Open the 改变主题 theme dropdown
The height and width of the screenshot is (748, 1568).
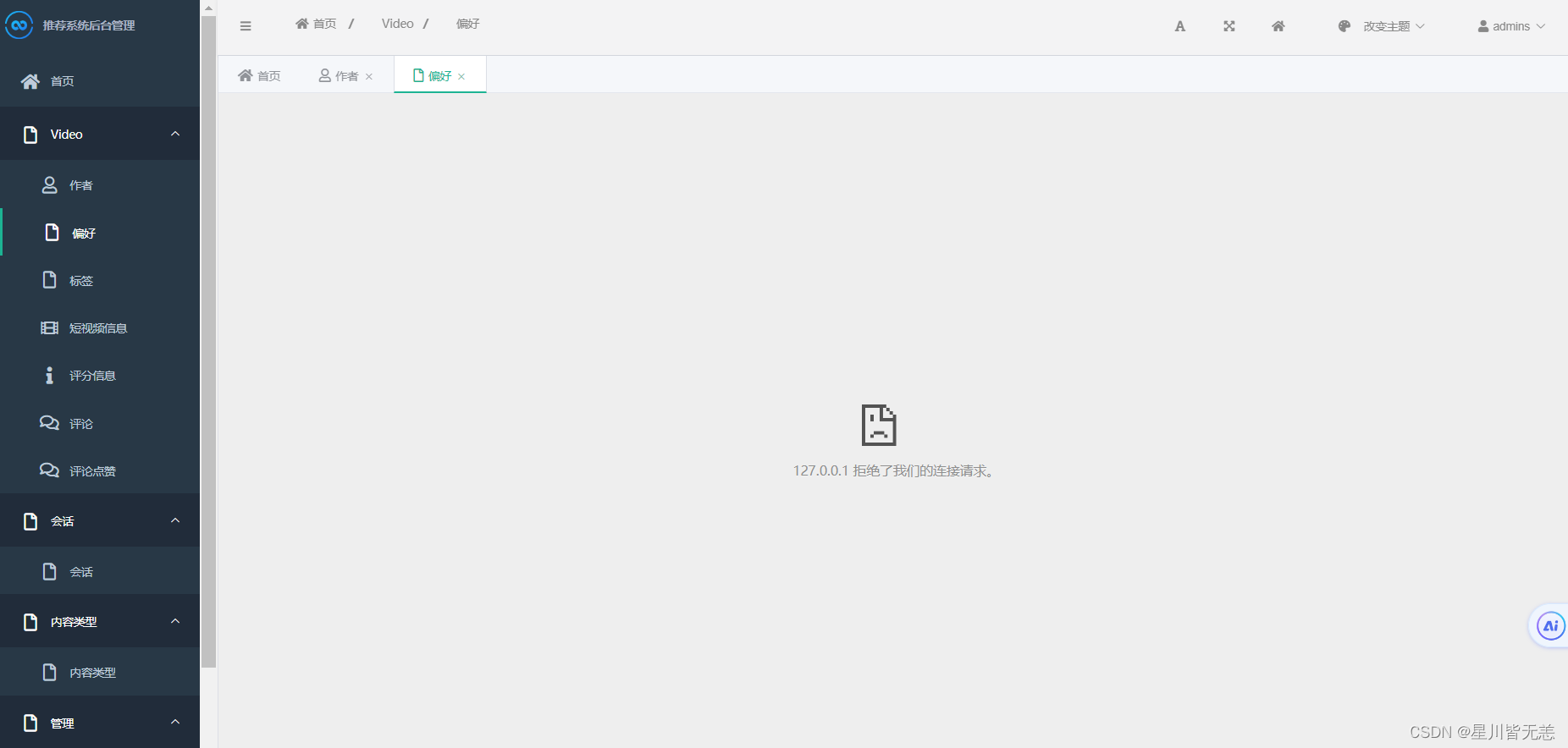tap(1382, 26)
